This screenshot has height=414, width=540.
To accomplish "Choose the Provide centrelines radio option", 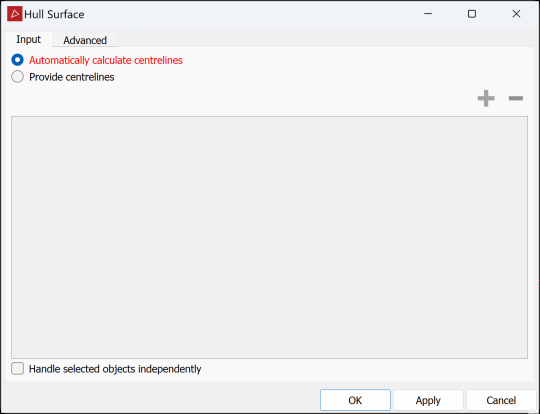I will [x=18, y=76].
